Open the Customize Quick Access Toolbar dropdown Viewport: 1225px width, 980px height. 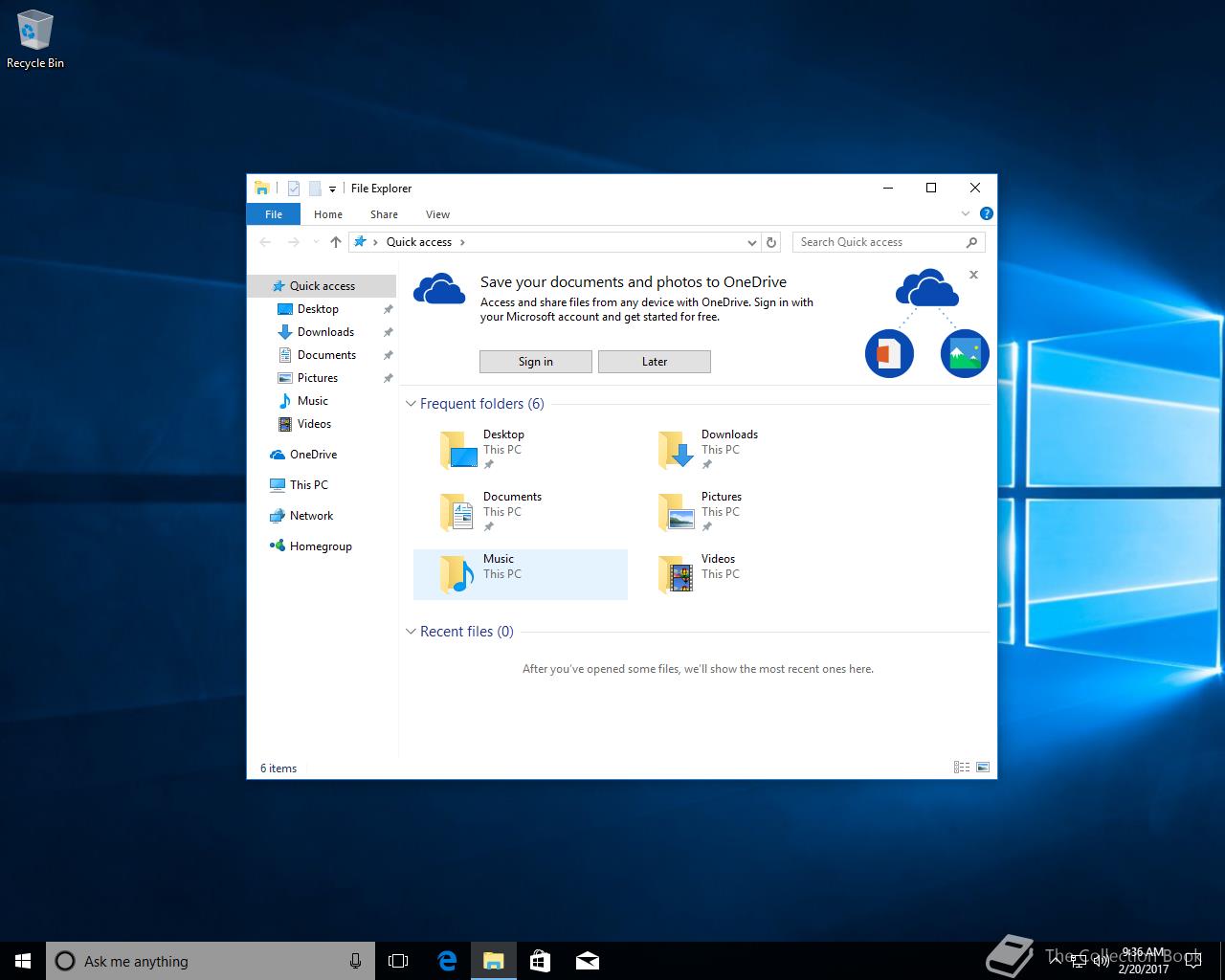coord(332,189)
